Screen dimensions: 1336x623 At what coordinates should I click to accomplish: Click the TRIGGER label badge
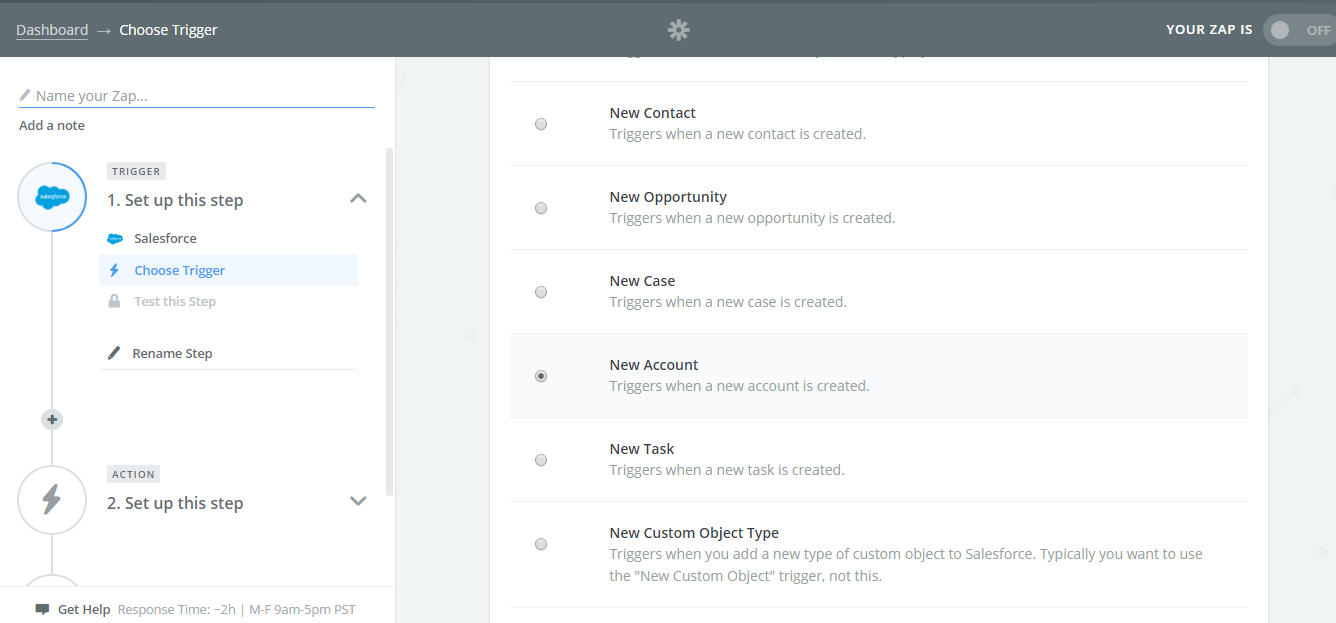136,171
